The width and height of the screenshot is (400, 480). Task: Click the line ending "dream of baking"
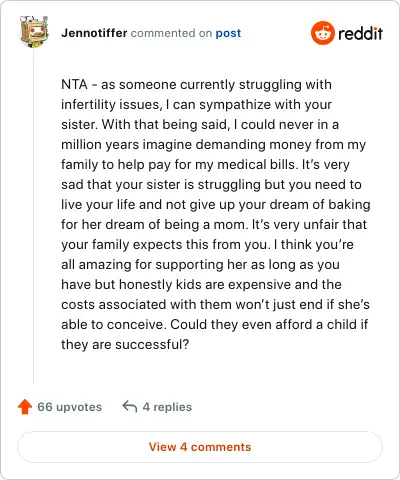(x=216, y=205)
